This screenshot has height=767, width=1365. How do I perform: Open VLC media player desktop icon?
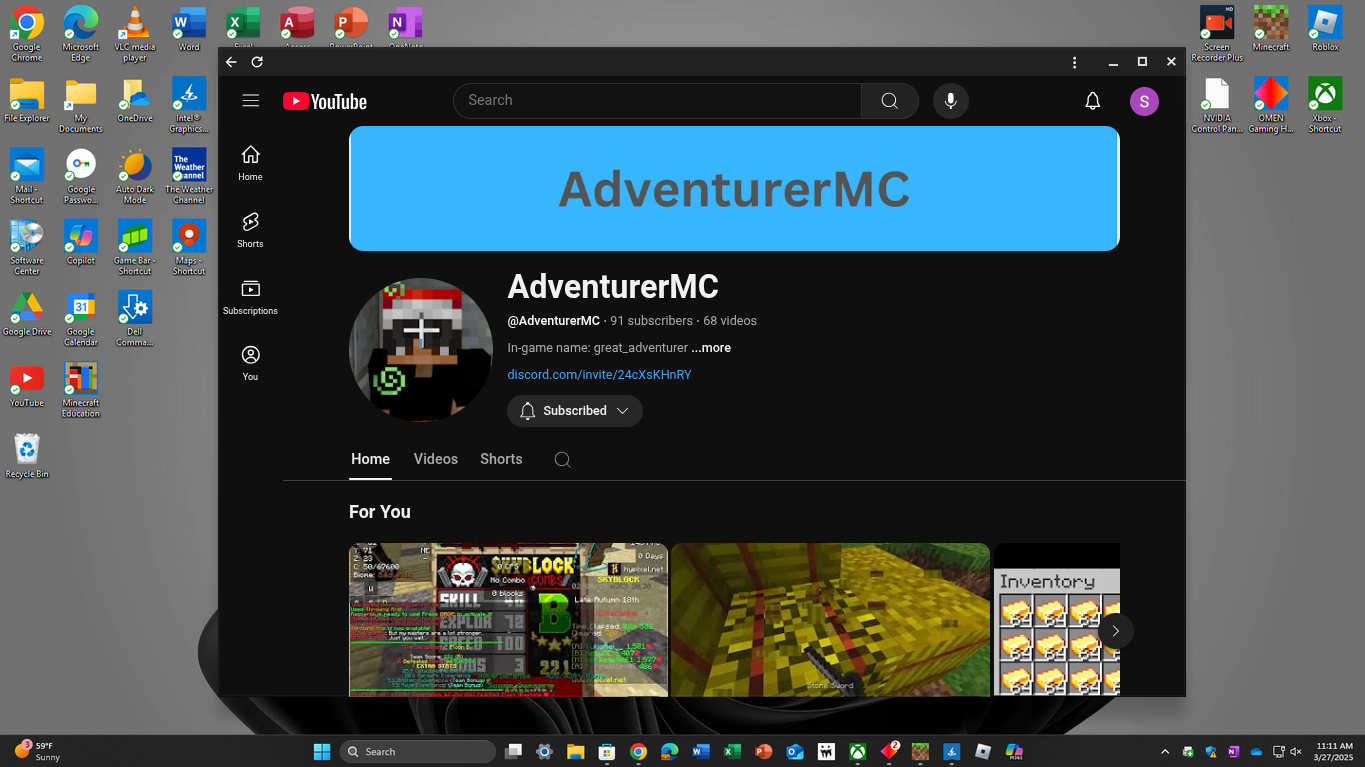[x=135, y=34]
